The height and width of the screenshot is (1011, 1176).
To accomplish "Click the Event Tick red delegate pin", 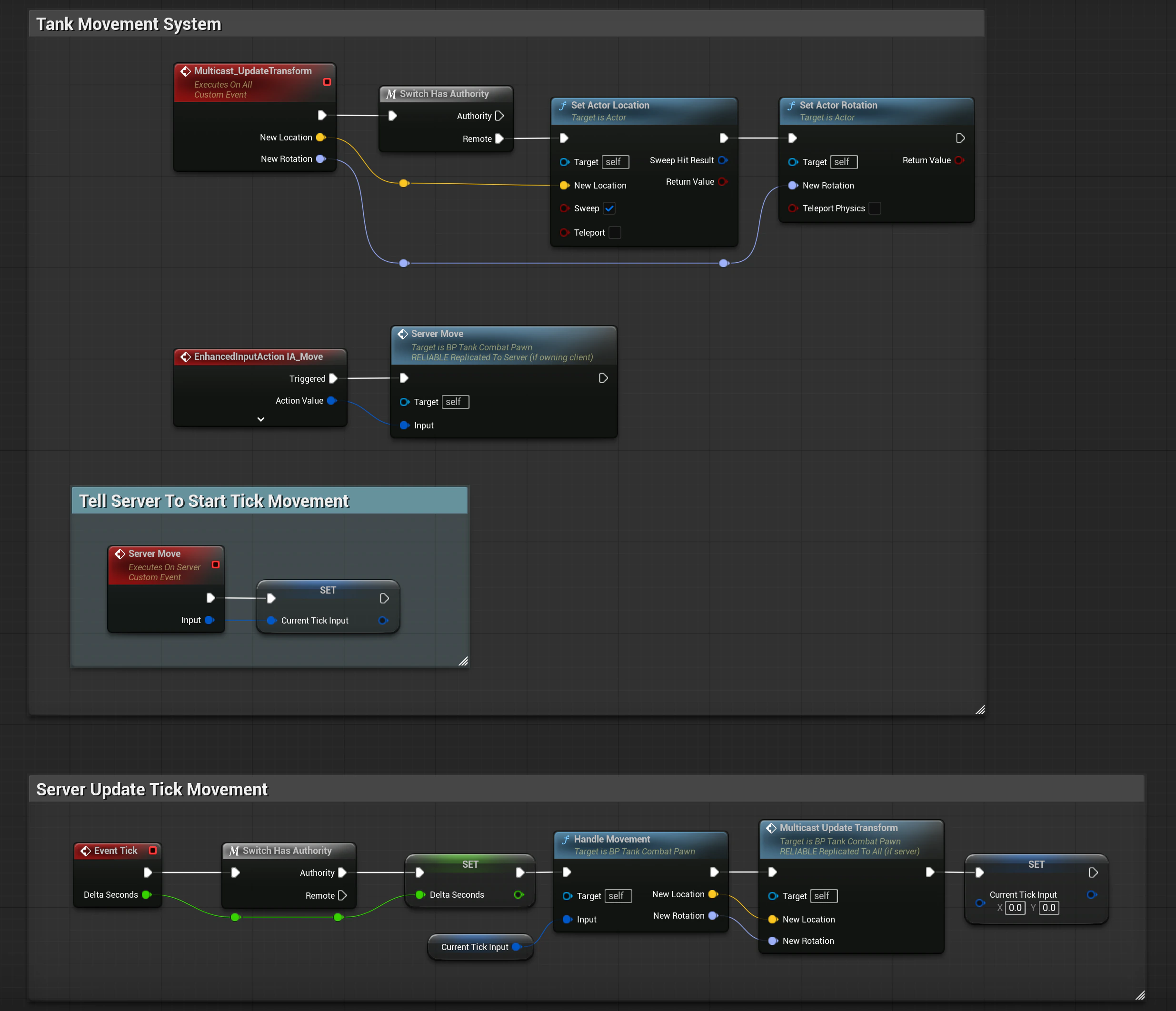I will 153,851.
